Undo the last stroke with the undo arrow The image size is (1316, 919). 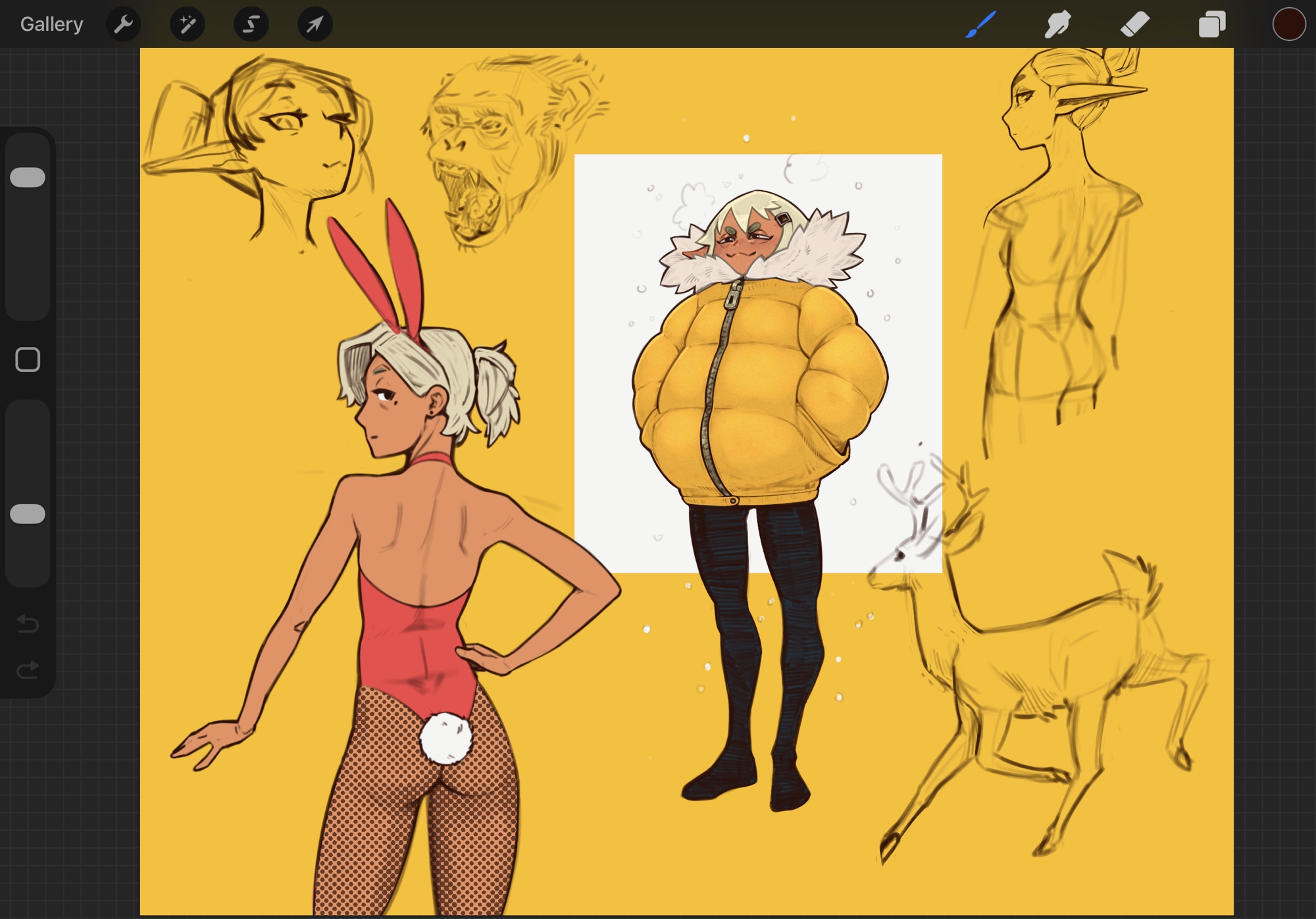(28, 623)
